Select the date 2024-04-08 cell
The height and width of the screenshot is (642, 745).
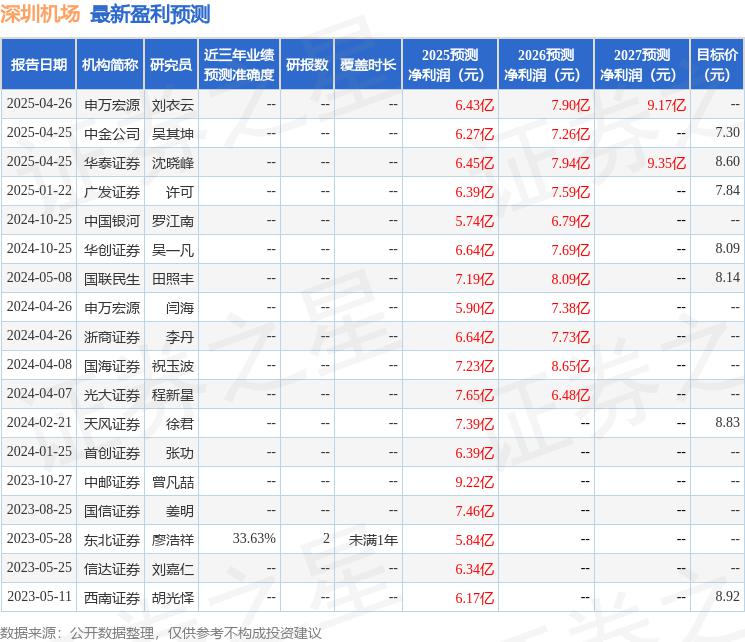click(x=39, y=365)
